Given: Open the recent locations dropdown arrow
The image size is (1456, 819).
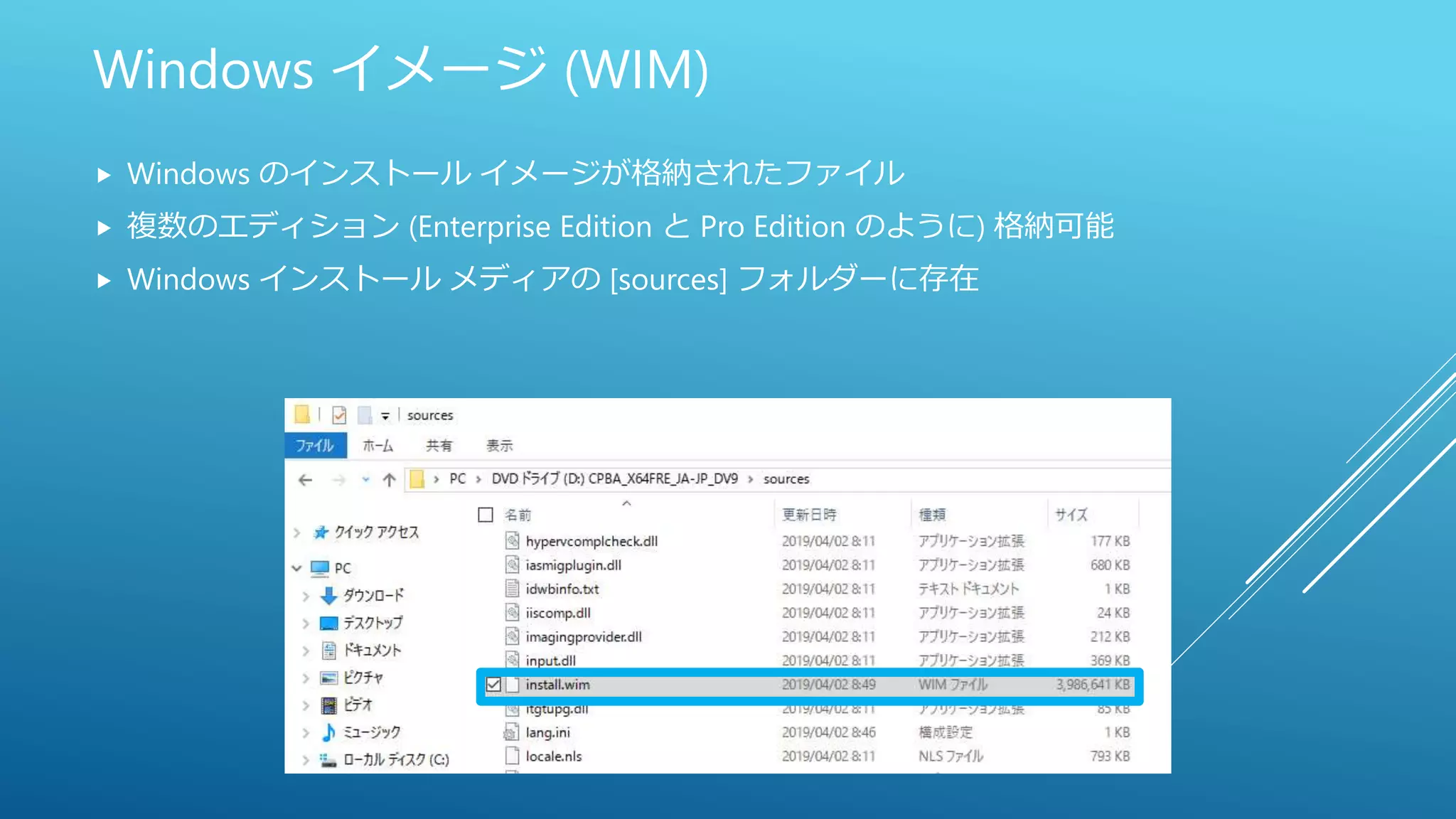Looking at the screenshot, I should click(x=365, y=480).
